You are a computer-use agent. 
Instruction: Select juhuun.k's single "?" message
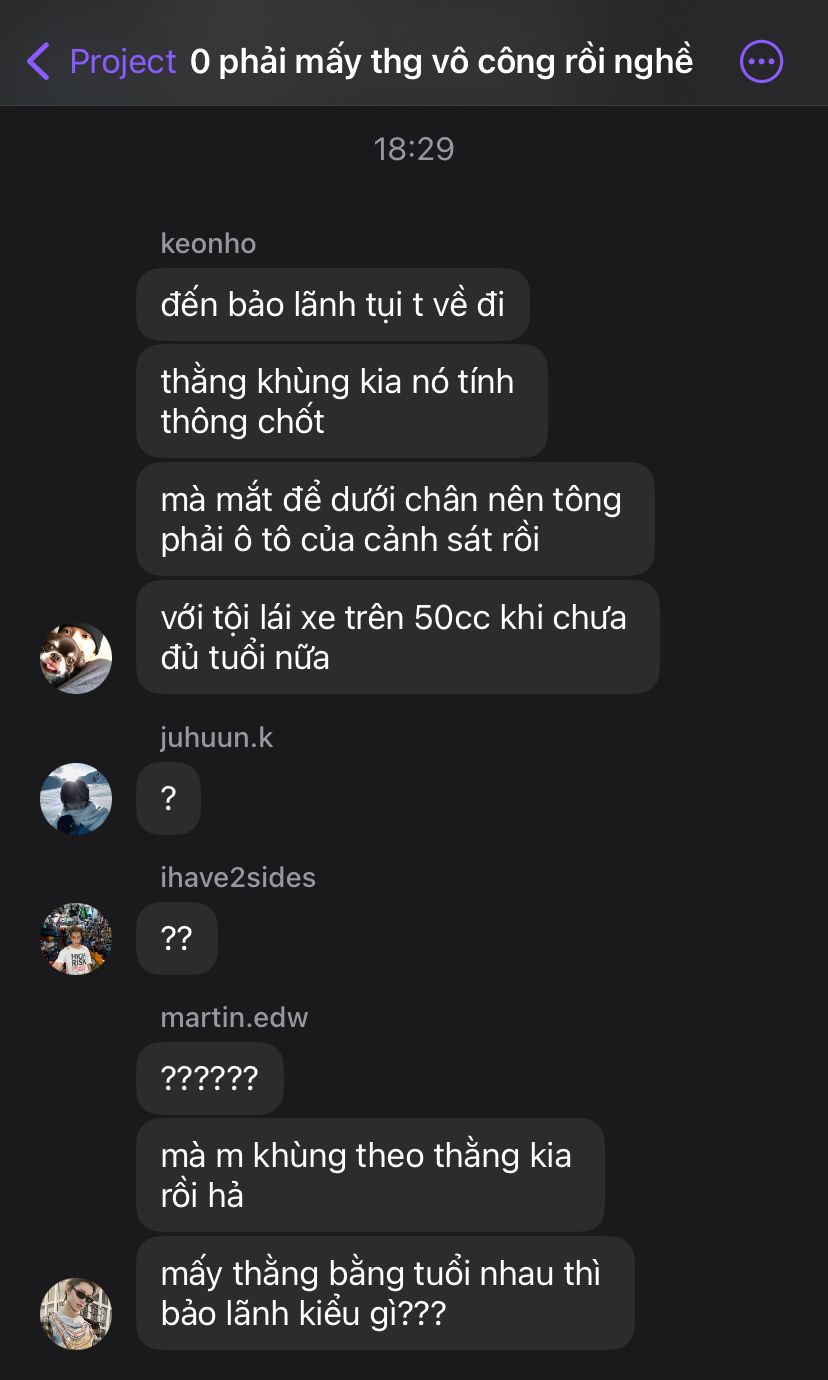tap(168, 798)
